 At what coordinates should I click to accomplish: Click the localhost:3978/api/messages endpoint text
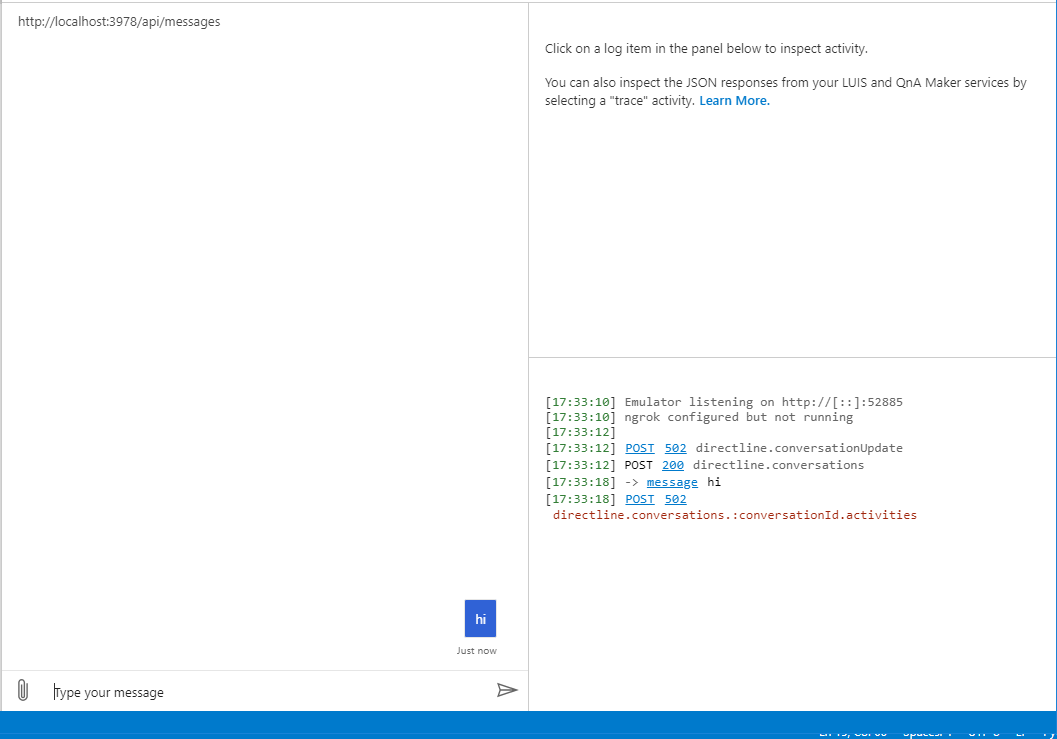click(119, 22)
